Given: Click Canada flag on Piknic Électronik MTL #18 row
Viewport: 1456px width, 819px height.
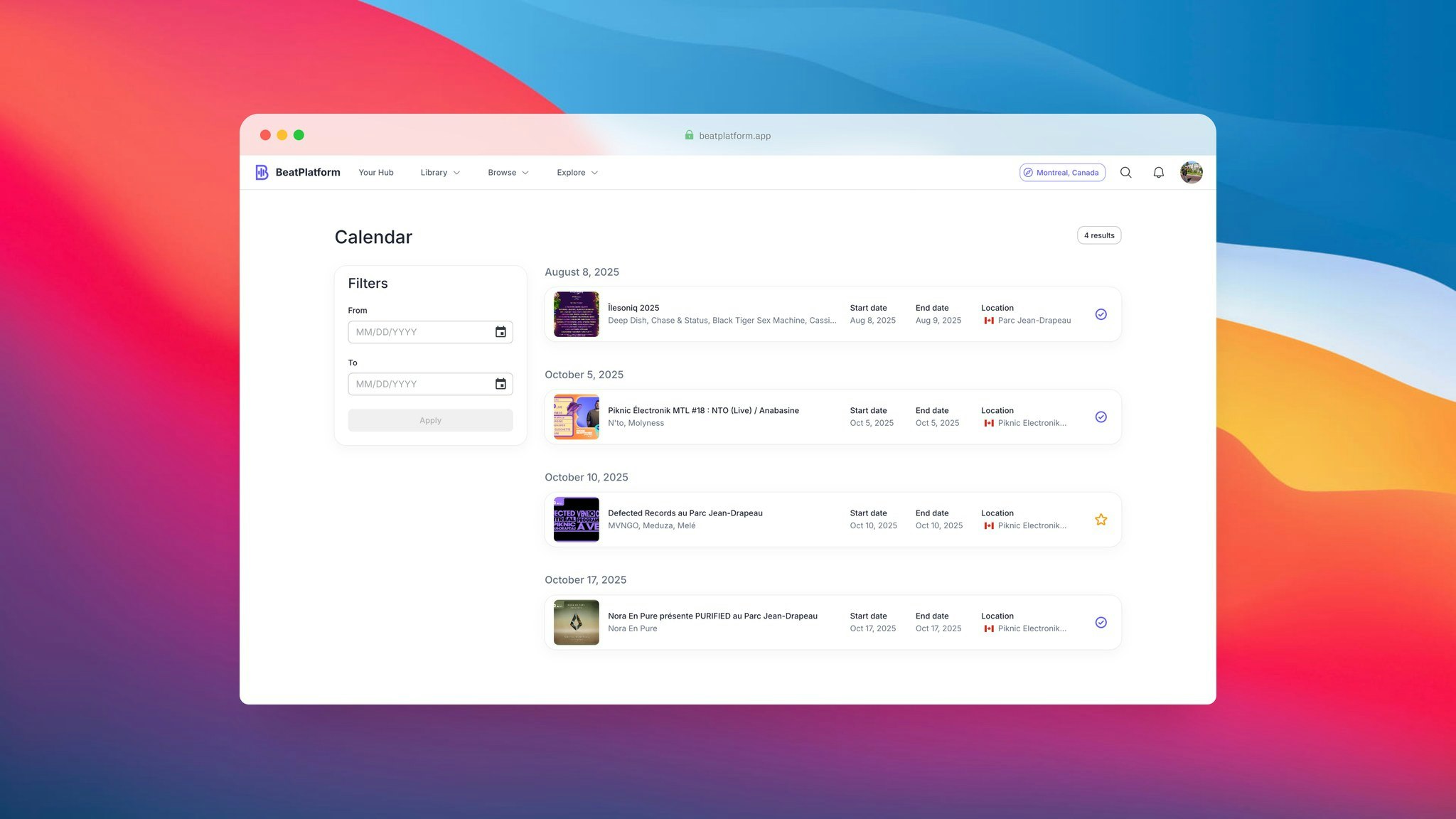Looking at the screenshot, I should pyautogui.click(x=989, y=423).
